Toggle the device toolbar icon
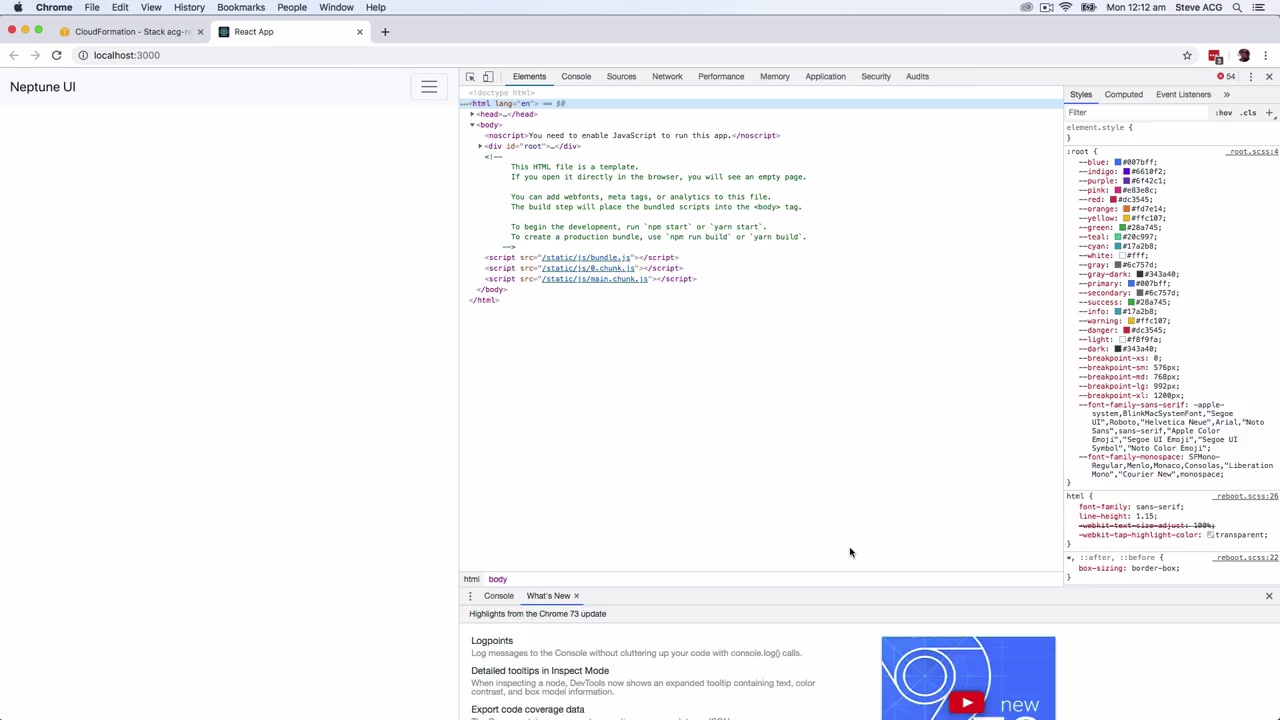The height and width of the screenshot is (720, 1280). point(488,77)
